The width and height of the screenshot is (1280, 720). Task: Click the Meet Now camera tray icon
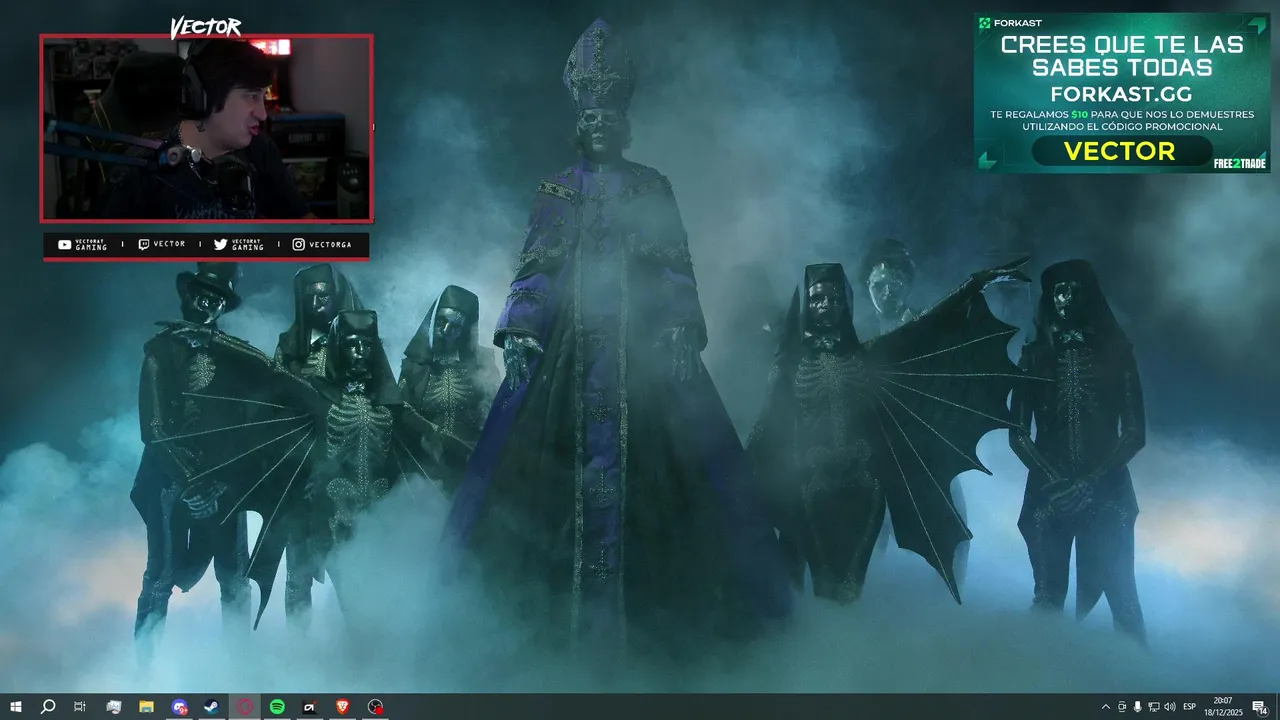1122,707
